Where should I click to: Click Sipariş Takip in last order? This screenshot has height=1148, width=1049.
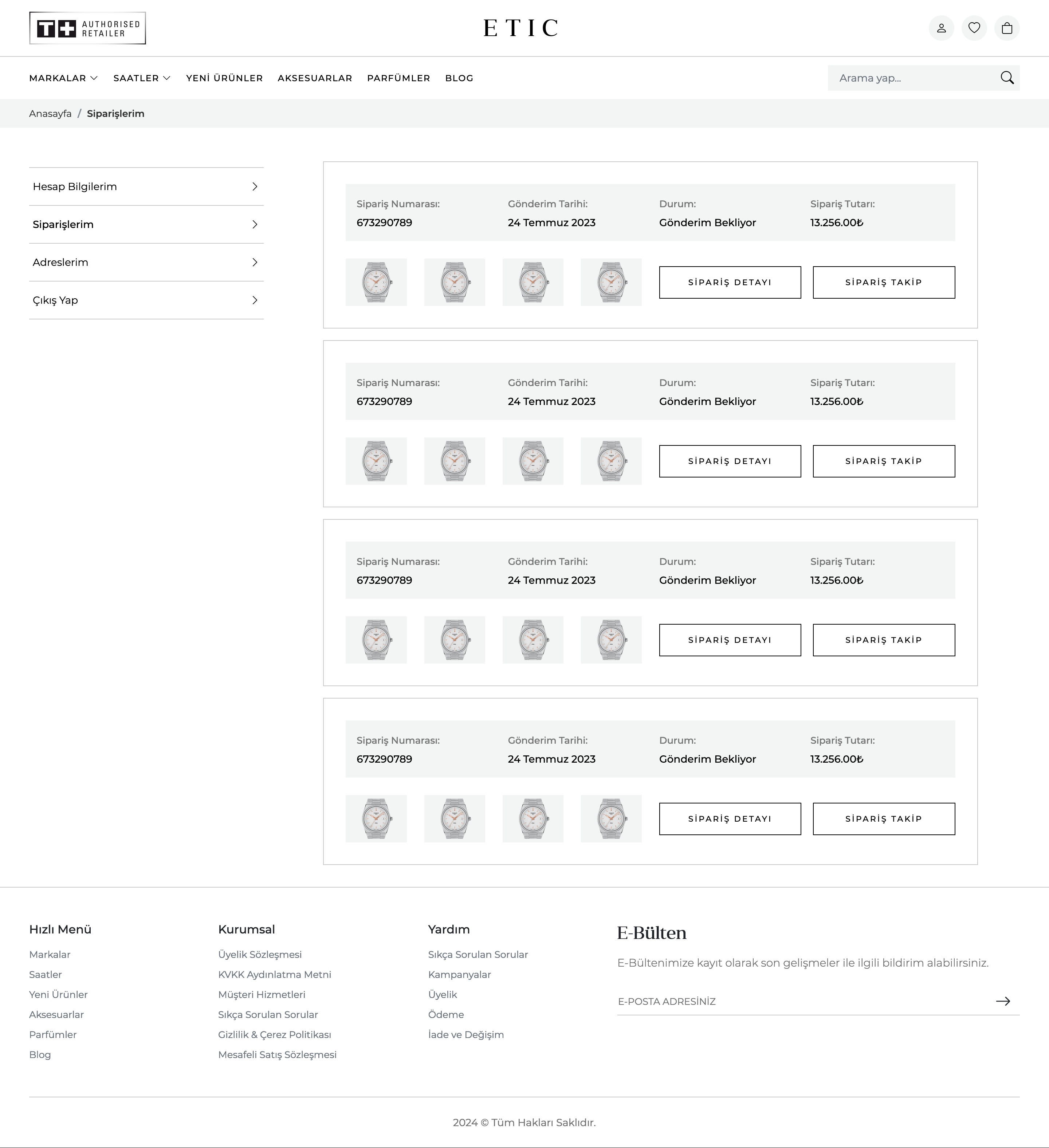(883, 819)
